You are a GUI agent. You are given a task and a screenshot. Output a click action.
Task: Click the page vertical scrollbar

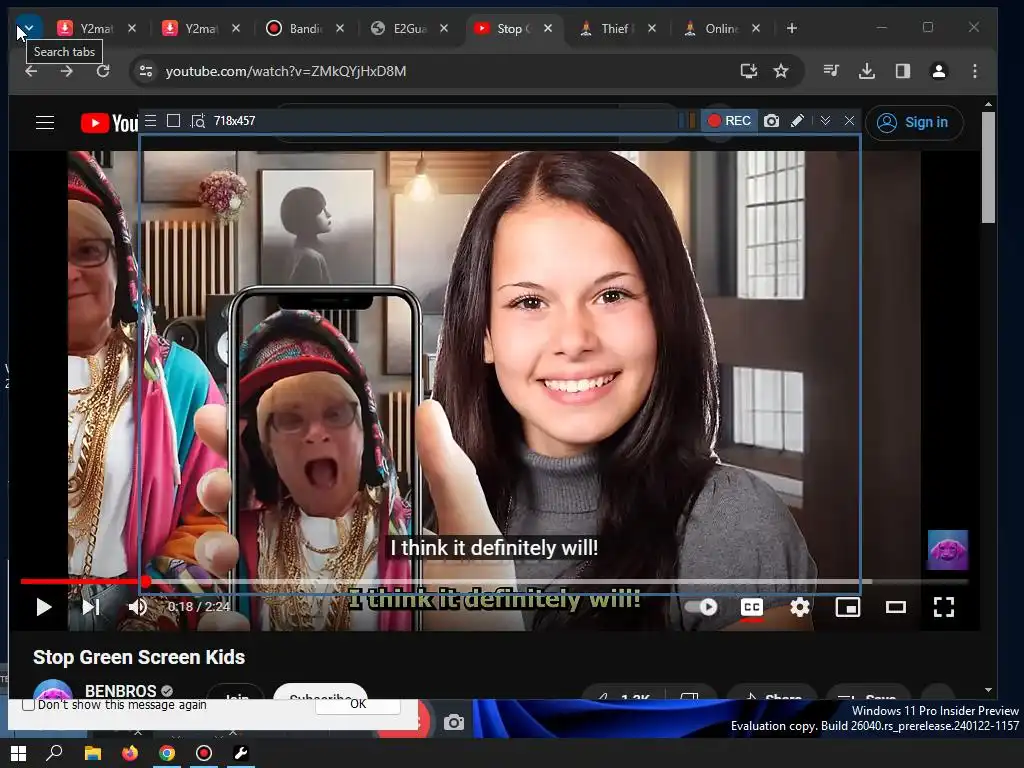click(988, 167)
